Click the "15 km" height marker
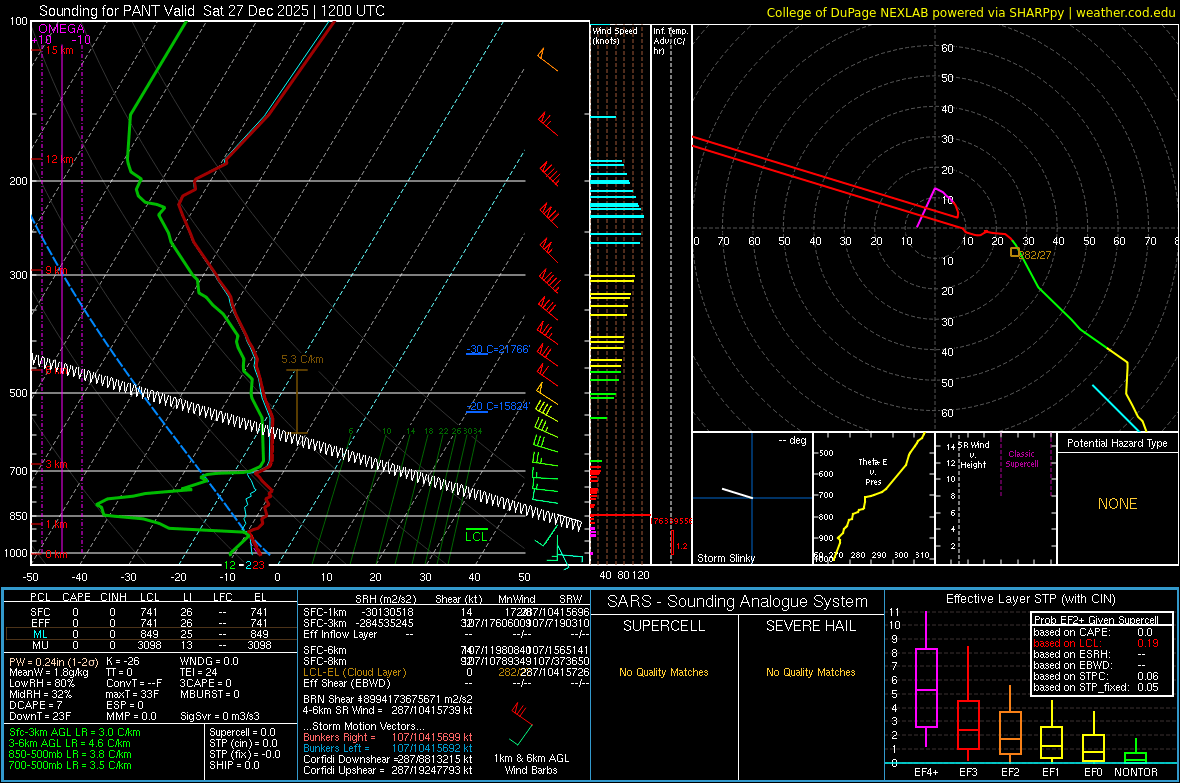The width and height of the screenshot is (1180, 783). point(59,50)
